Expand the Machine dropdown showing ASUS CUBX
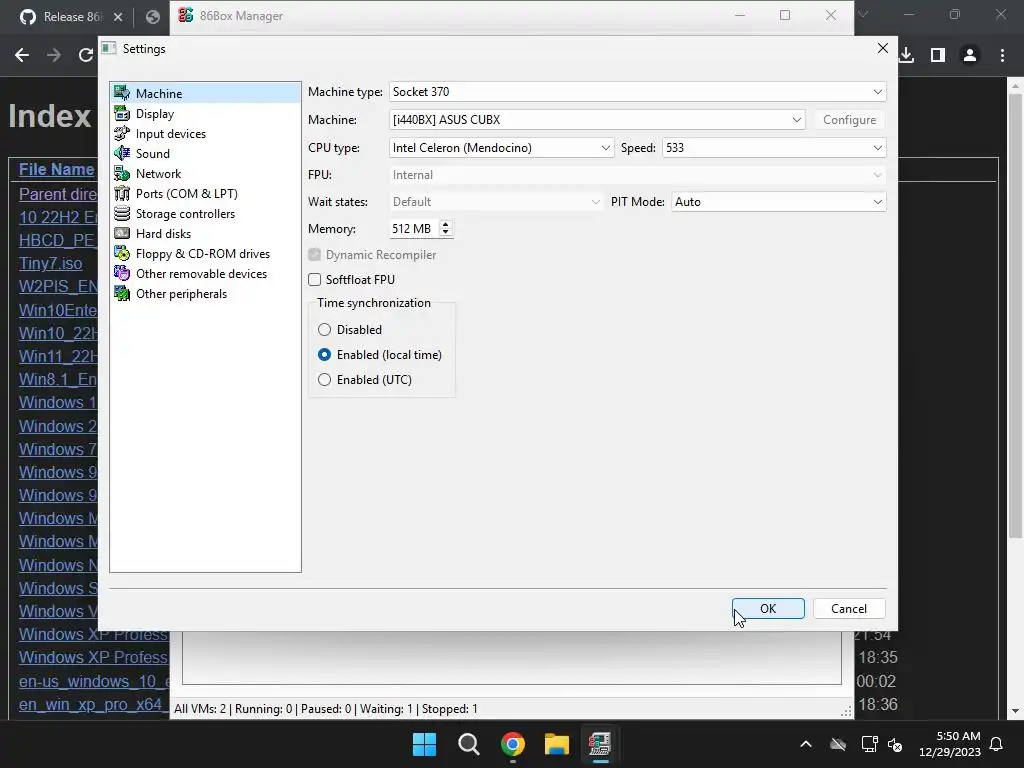The width and height of the screenshot is (1024, 768). [x=597, y=120]
